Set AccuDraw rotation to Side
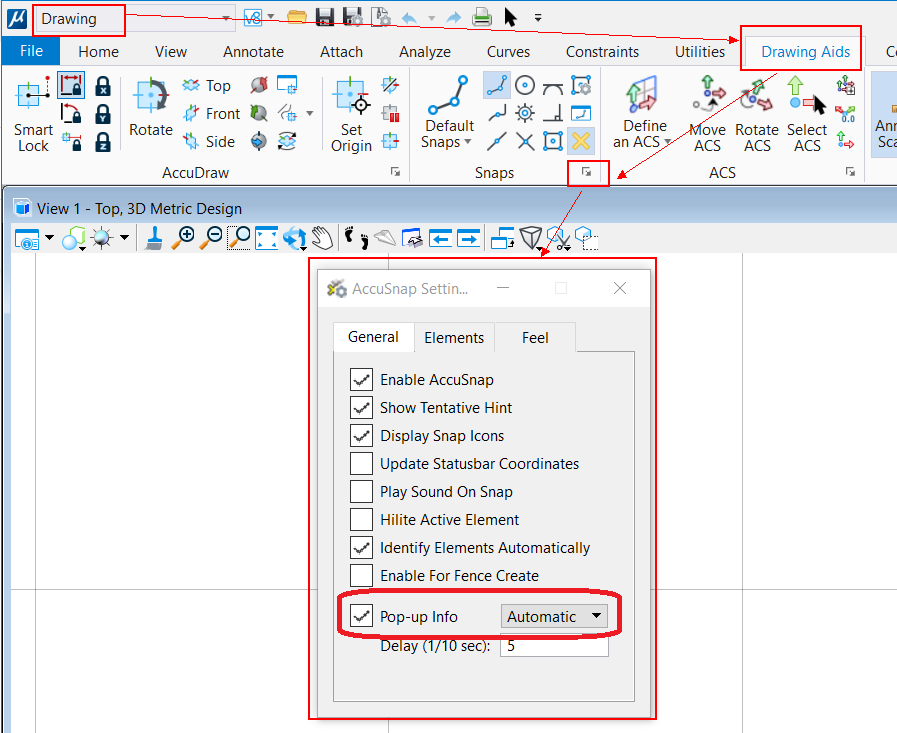 tap(208, 141)
